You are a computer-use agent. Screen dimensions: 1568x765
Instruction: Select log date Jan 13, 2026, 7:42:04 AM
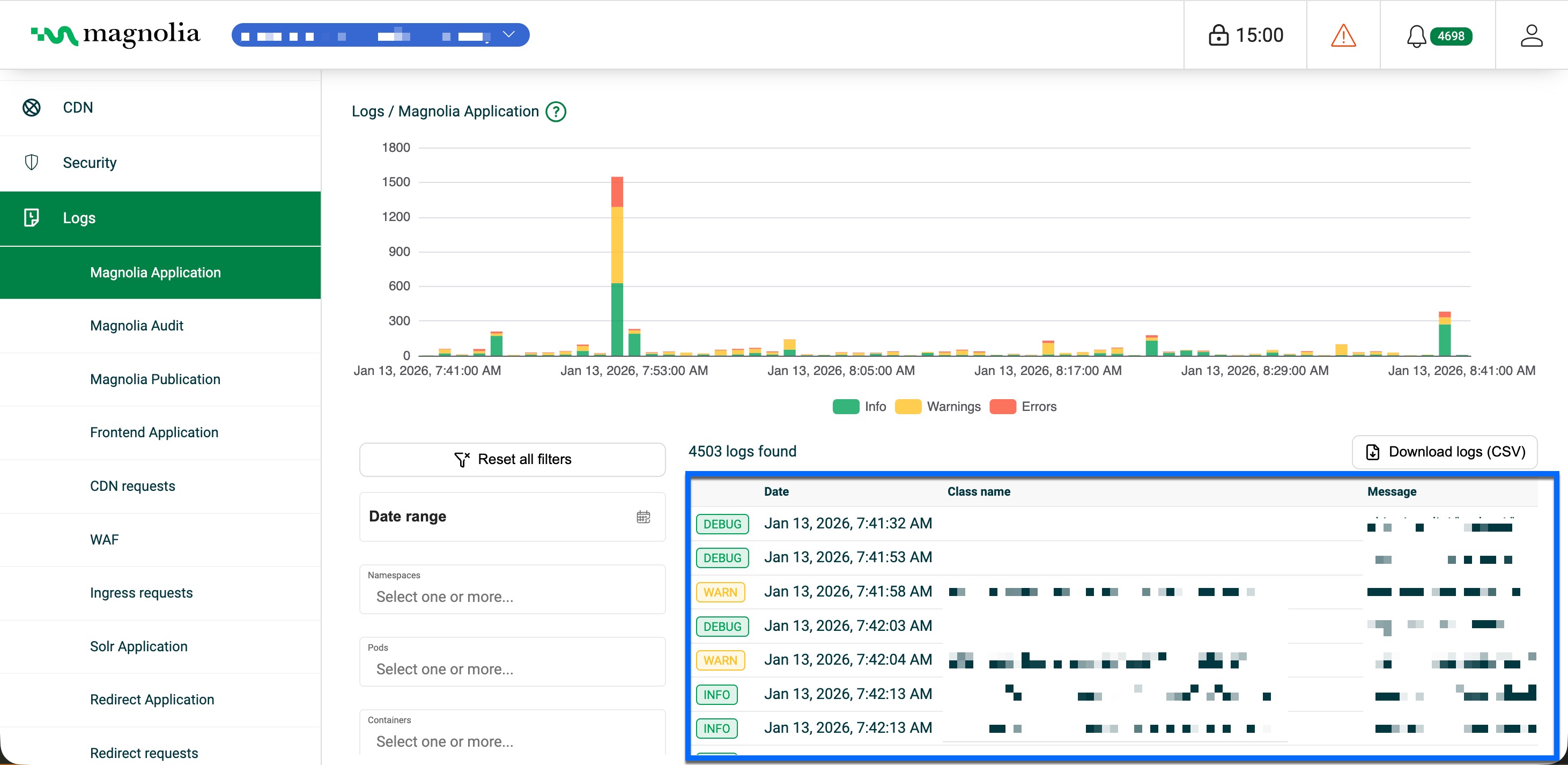tap(848, 660)
